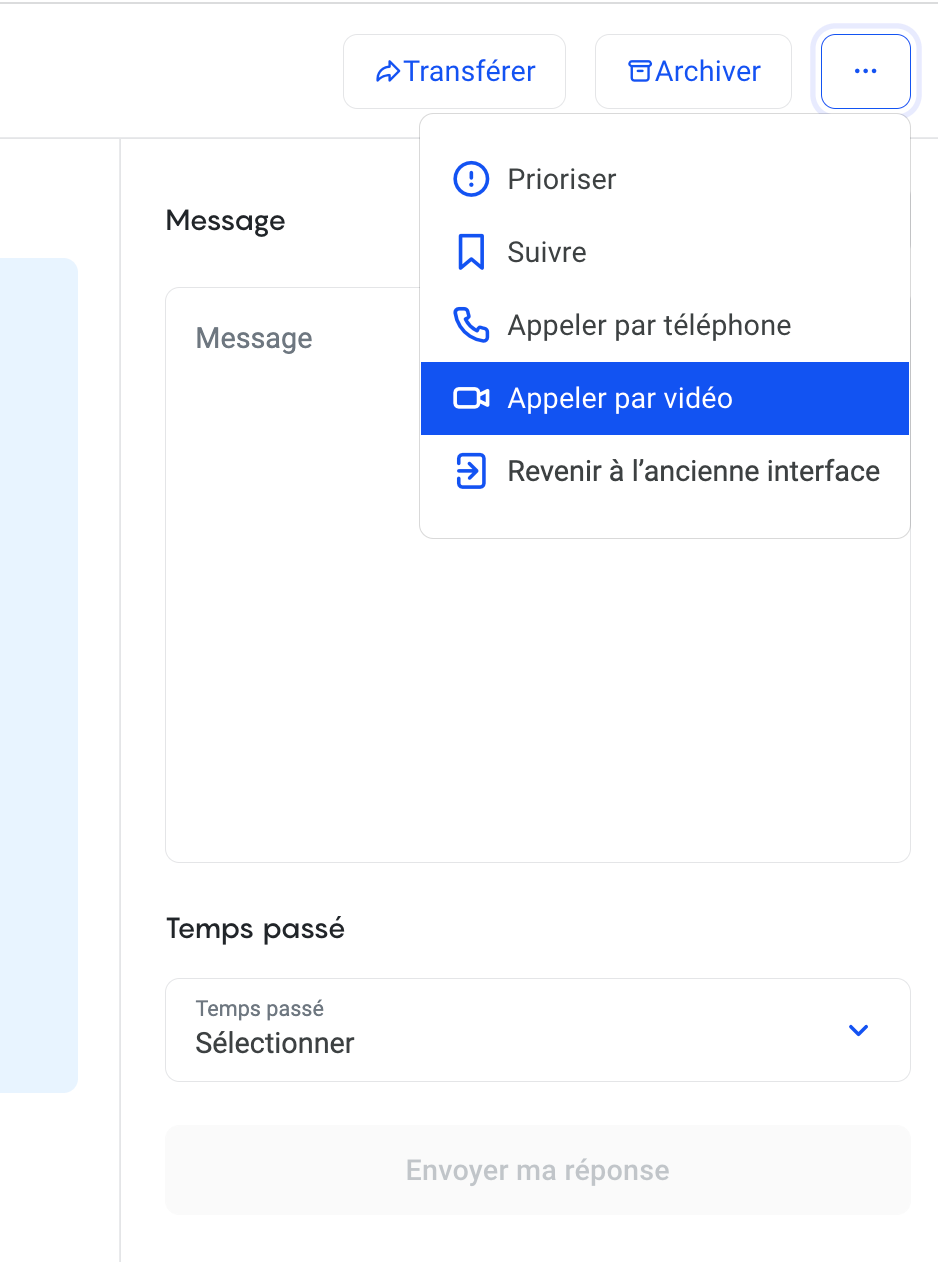
Task: Click the phone handset icon
Action: pyautogui.click(x=471, y=326)
